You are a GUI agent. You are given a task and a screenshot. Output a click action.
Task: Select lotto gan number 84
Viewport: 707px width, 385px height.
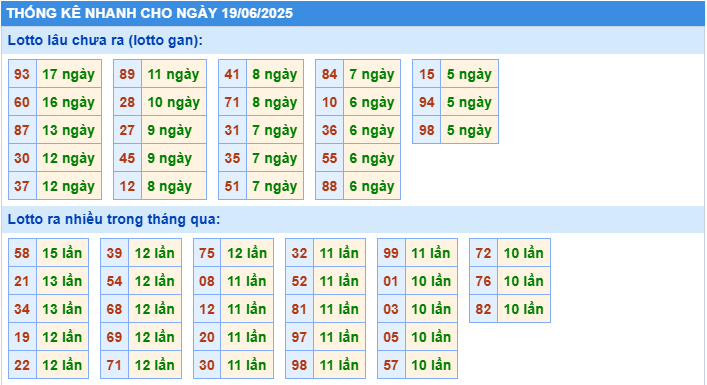[x=330, y=74]
